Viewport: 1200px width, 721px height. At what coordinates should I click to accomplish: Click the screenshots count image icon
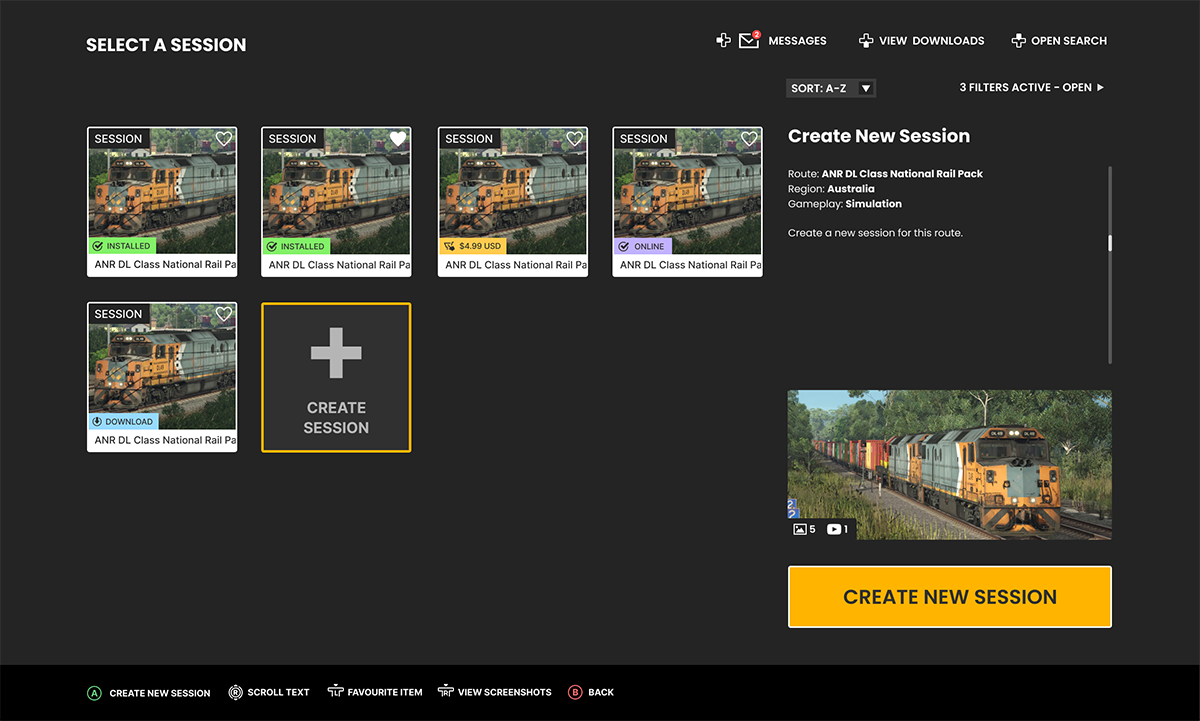(800, 529)
